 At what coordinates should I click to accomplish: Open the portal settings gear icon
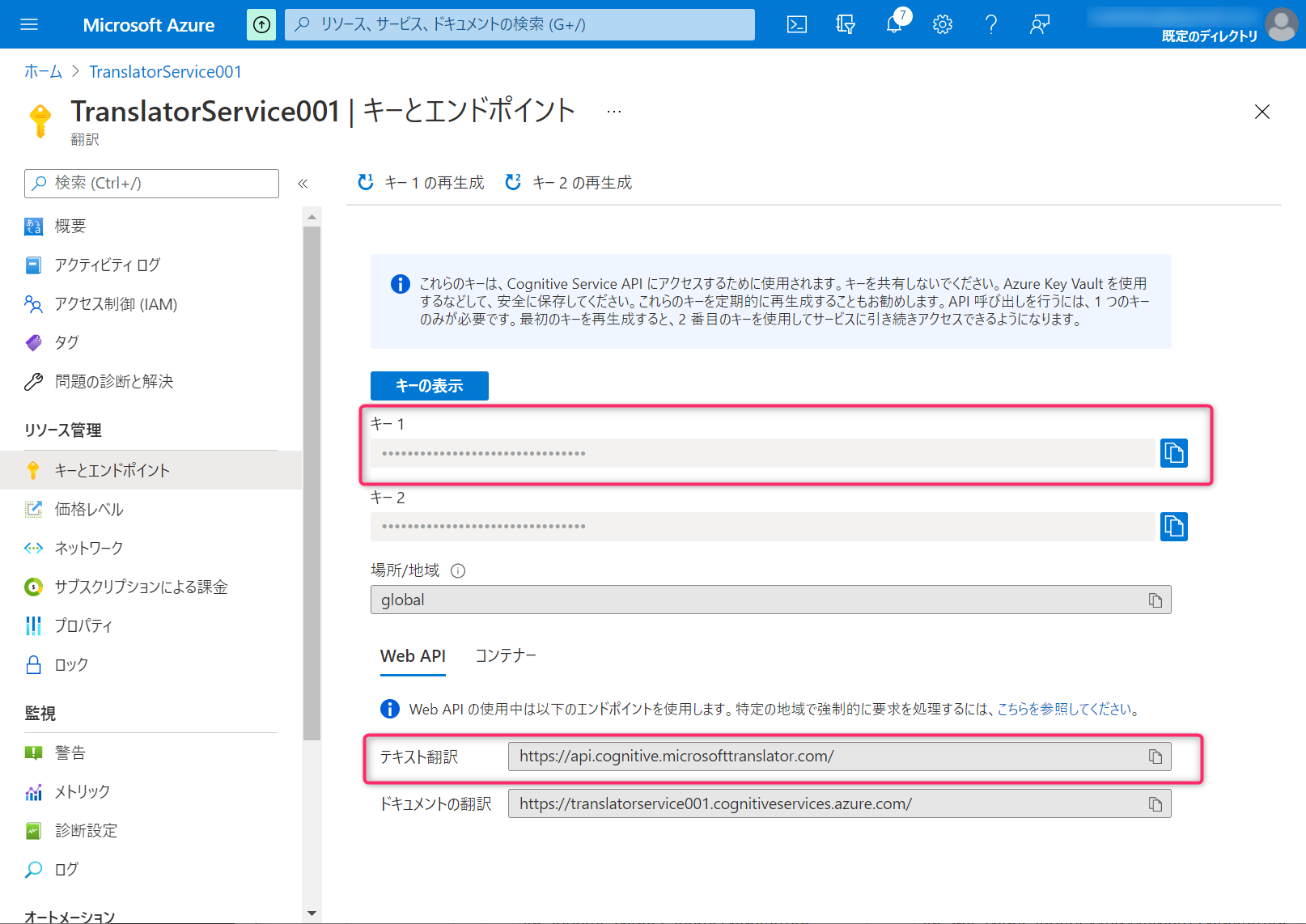click(x=942, y=24)
